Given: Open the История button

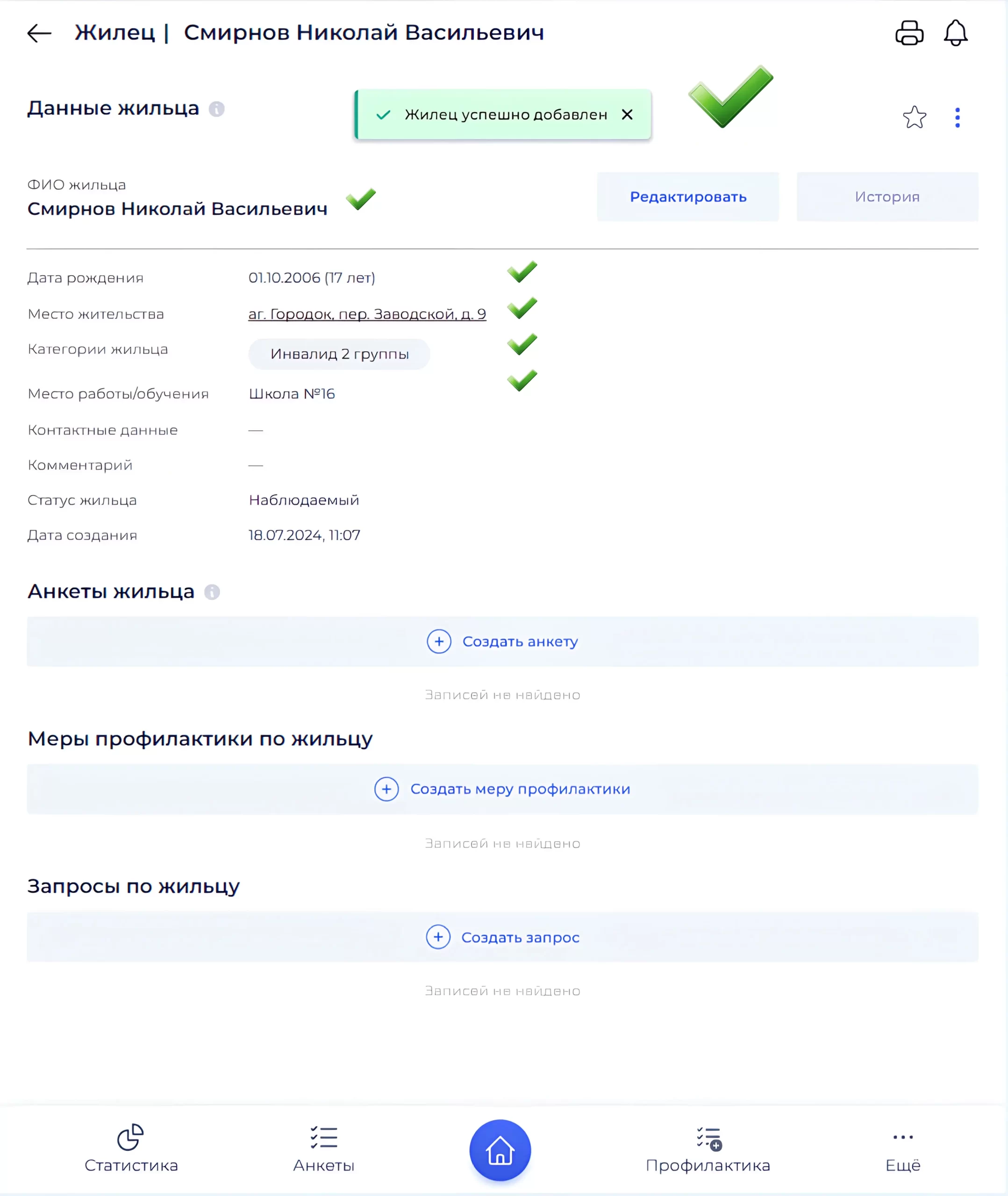Looking at the screenshot, I should click(887, 197).
